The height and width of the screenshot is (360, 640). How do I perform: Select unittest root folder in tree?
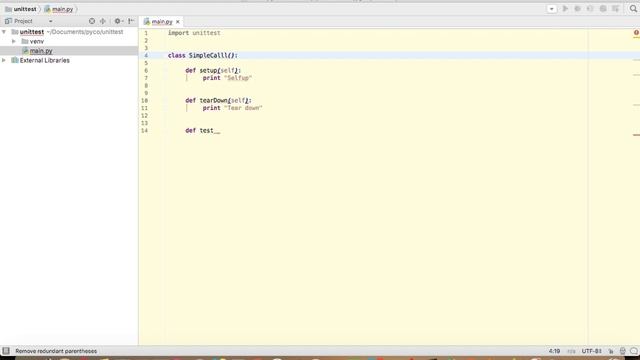click(x=31, y=31)
